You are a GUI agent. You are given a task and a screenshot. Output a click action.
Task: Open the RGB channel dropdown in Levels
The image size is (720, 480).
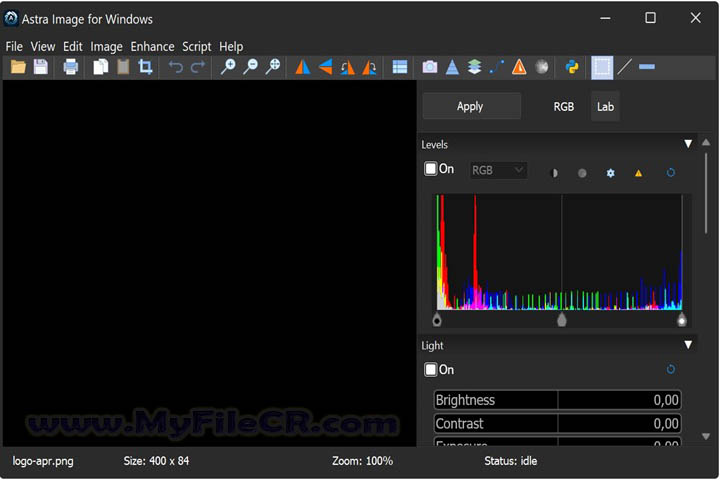[498, 170]
